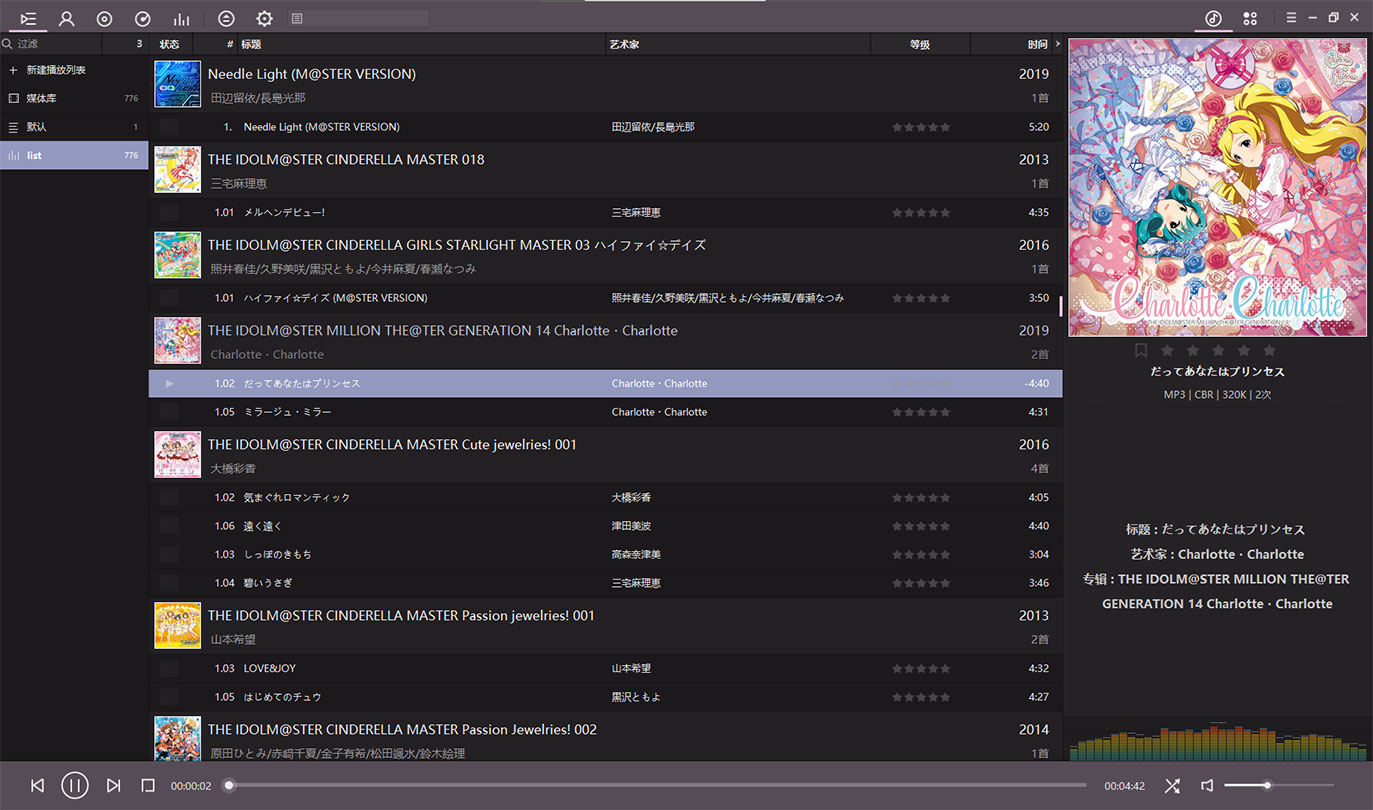Switch to the music note now-playing panel
Image resolution: width=1373 pixels, height=810 pixels.
[1213, 18]
